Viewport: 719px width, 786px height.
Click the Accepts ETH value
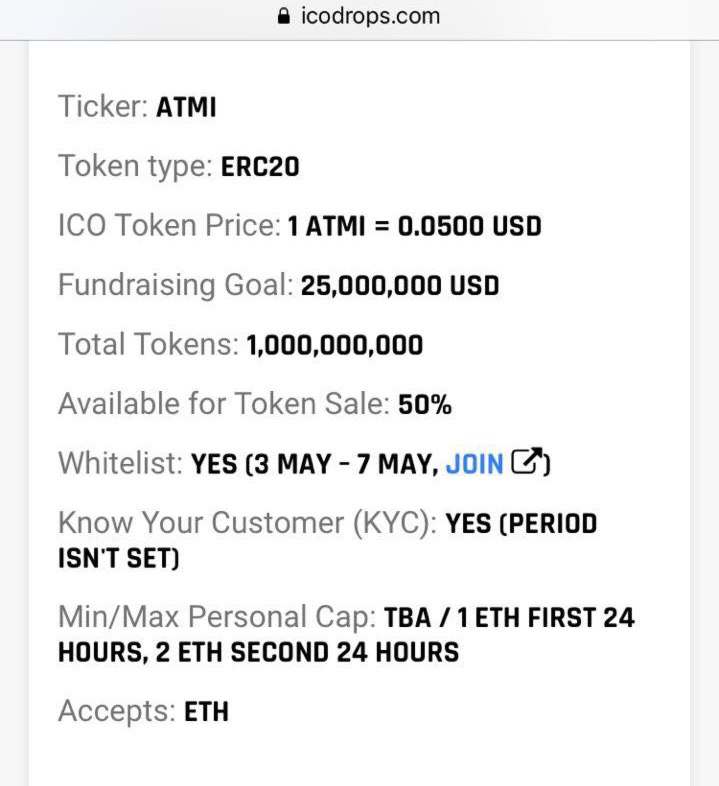coord(206,712)
